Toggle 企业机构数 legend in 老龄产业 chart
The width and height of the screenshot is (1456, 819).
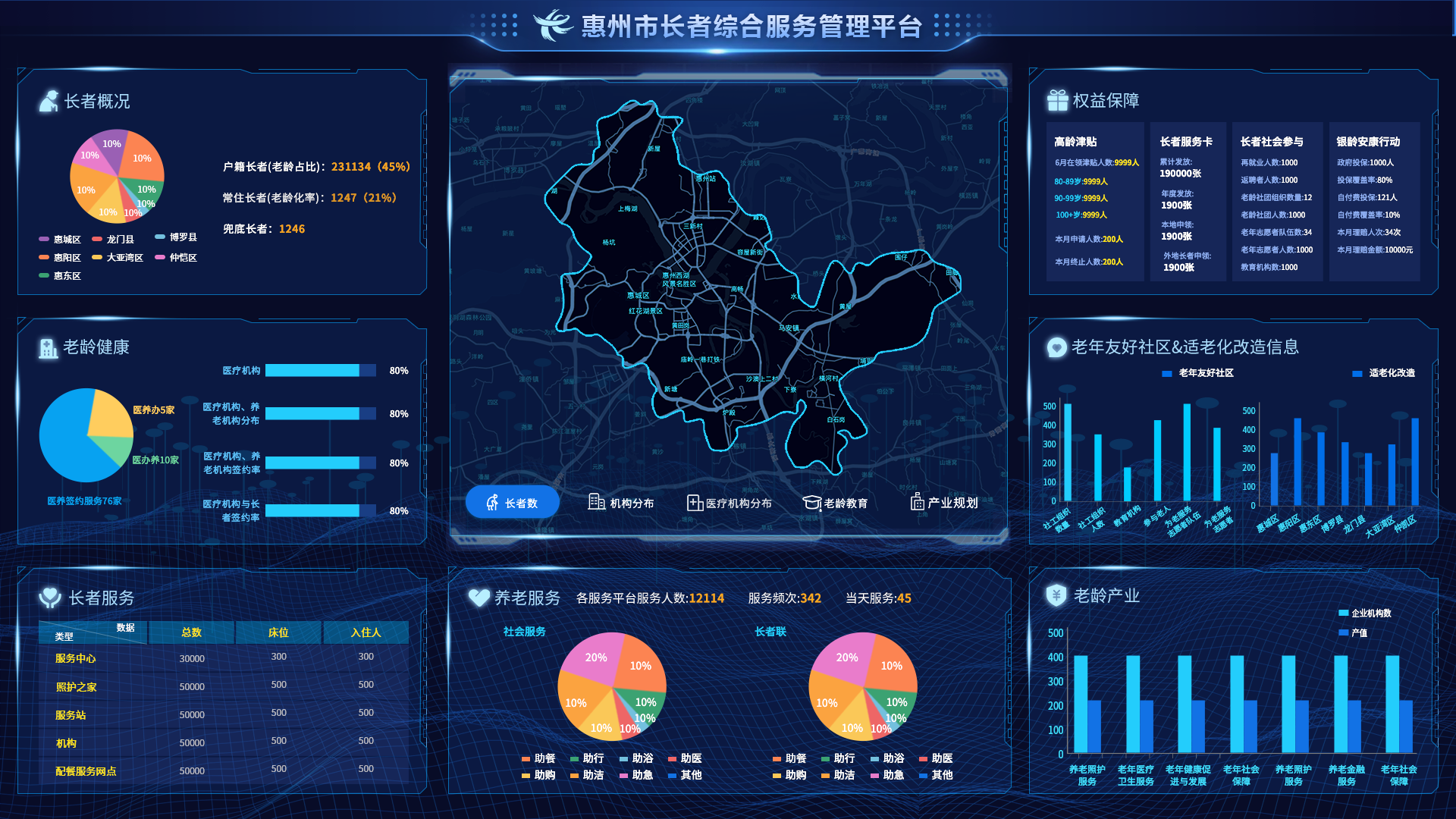pos(1365,613)
